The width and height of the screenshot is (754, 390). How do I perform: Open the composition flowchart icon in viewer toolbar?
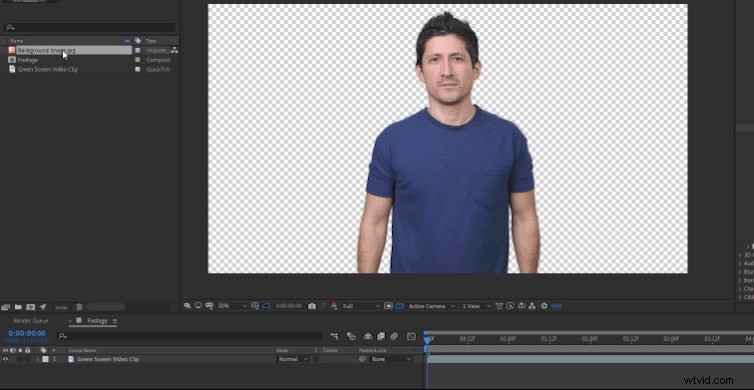[x=532, y=306]
